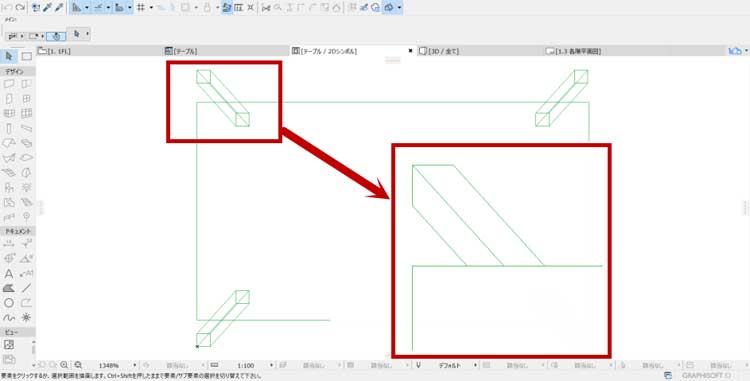750x381 pixels.
Task: Select the Arrow tool in the toolbox
Action: click(9, 56)
